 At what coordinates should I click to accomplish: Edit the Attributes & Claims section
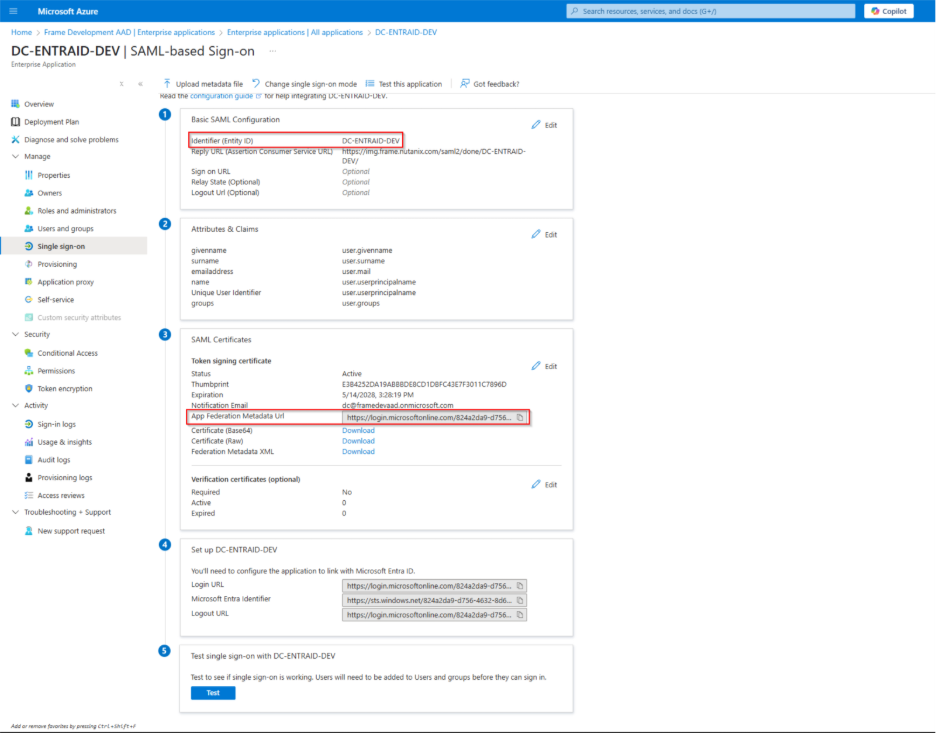pos(544,234)
